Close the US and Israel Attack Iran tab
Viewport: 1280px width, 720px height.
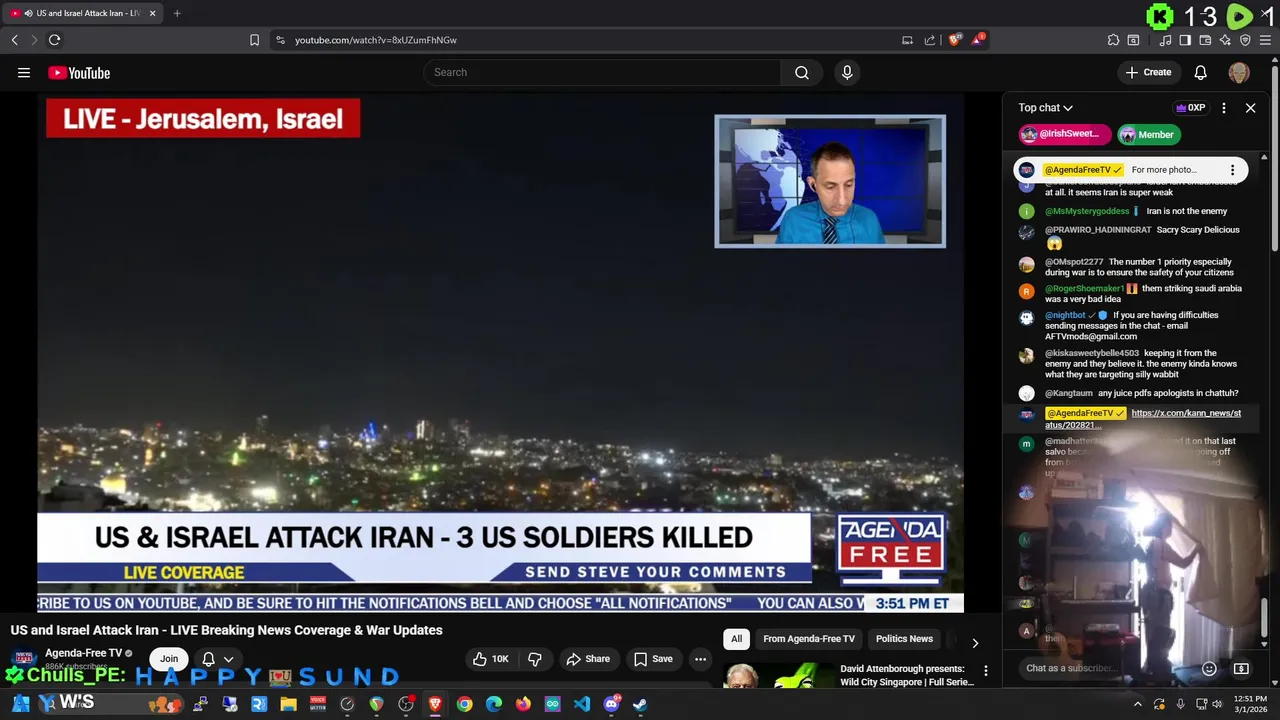[152, 13]
